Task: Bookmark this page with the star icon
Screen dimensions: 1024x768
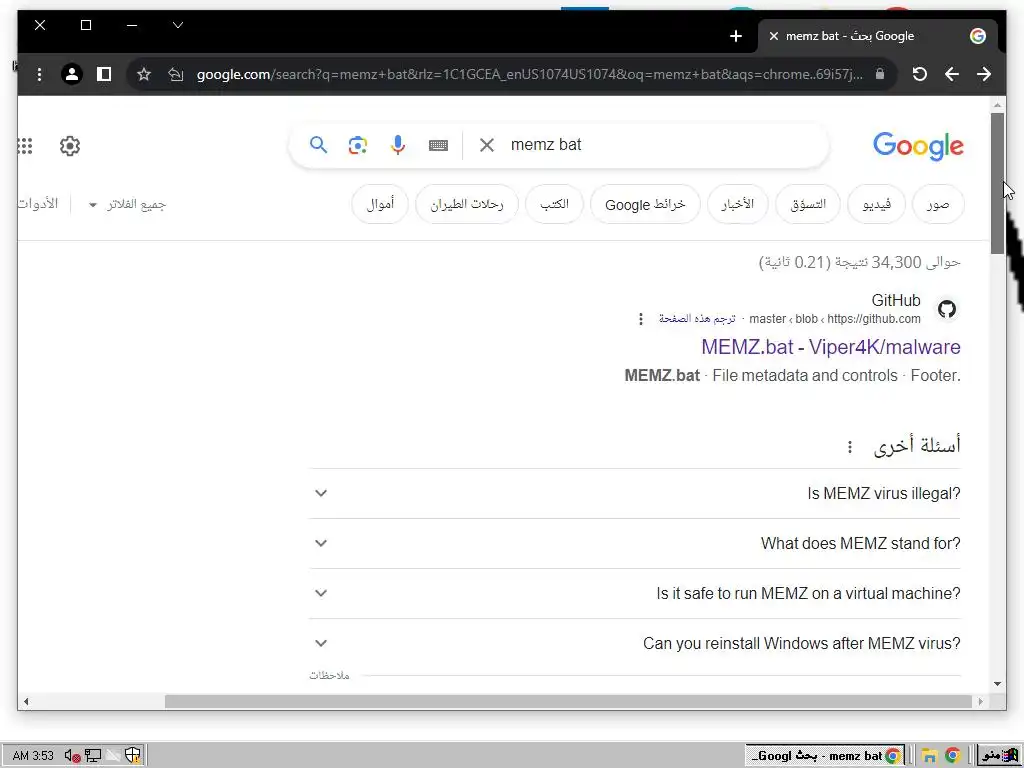Action: [x=144, y=74]
